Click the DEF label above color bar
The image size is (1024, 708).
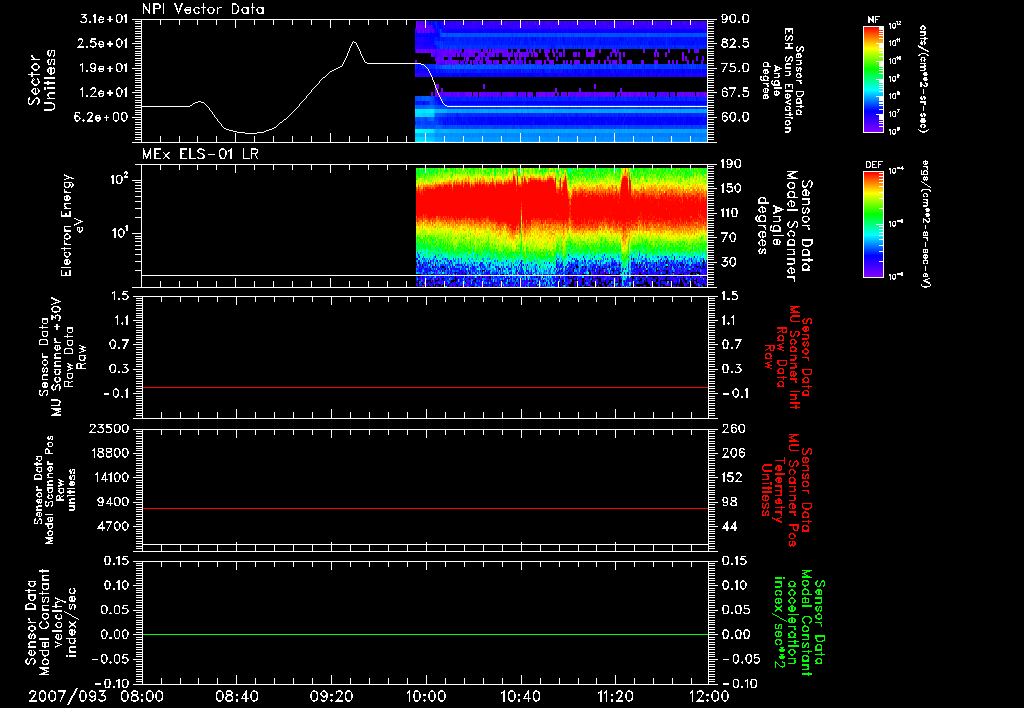(x=874, y=165)
